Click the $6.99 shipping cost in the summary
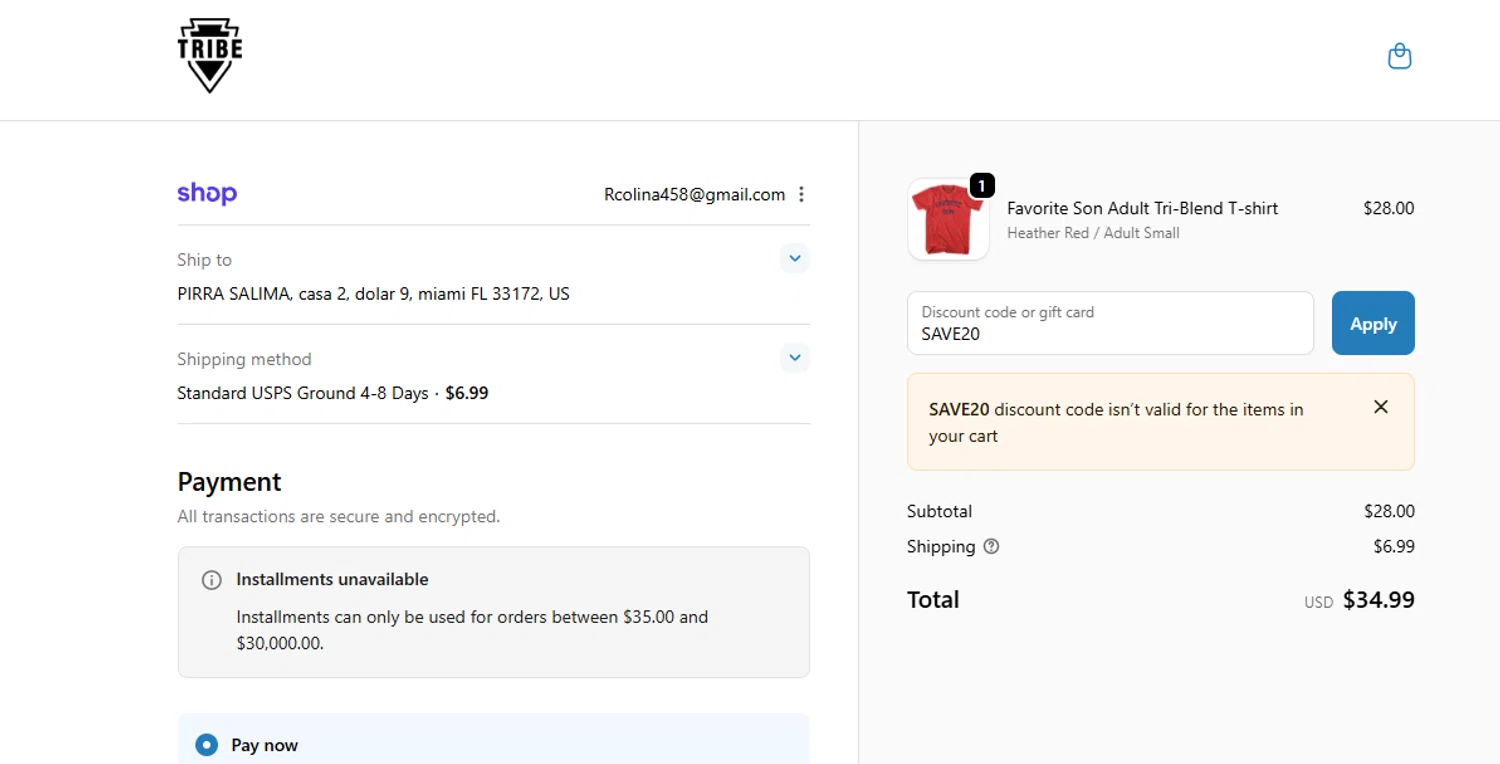Viewport: 1500px width, 764px height. (x=1394, y=546)
